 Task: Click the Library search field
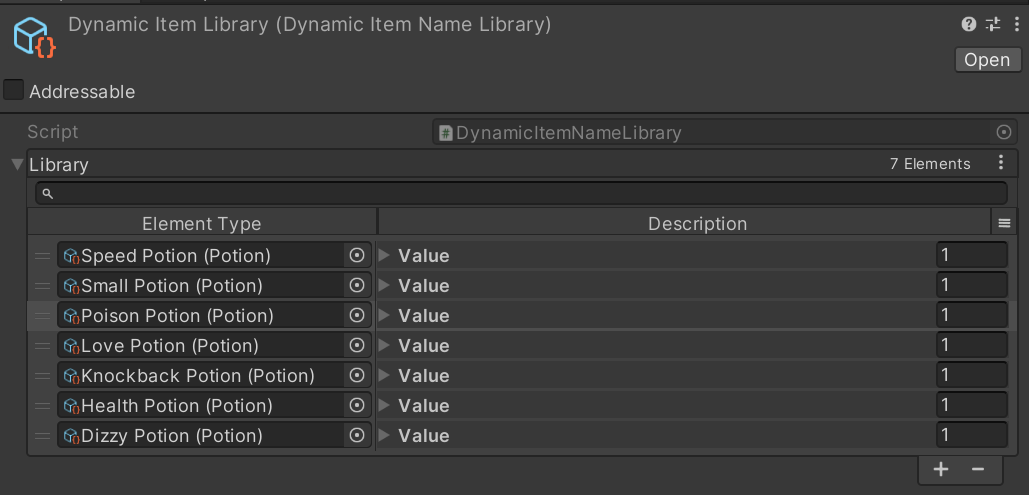[521, 193]
